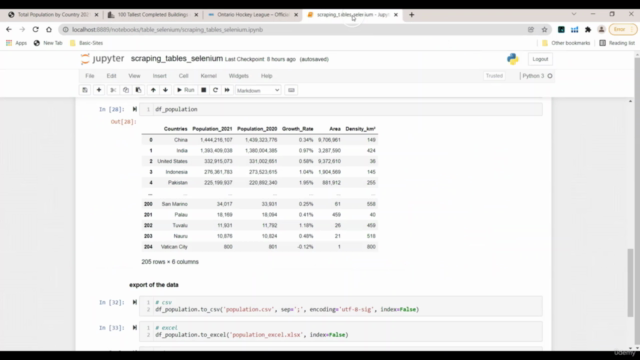Open the Other bookmarks folder
640x360 pixels.
(566, 43)
